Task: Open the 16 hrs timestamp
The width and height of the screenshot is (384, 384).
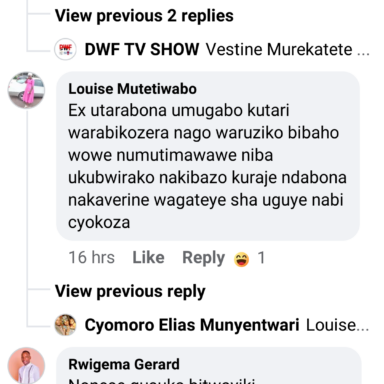Action: 91,257
